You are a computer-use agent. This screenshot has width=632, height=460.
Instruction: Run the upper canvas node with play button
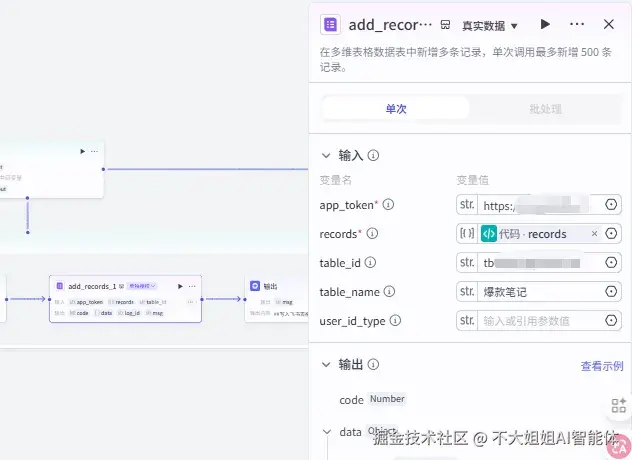pos(82,151)
